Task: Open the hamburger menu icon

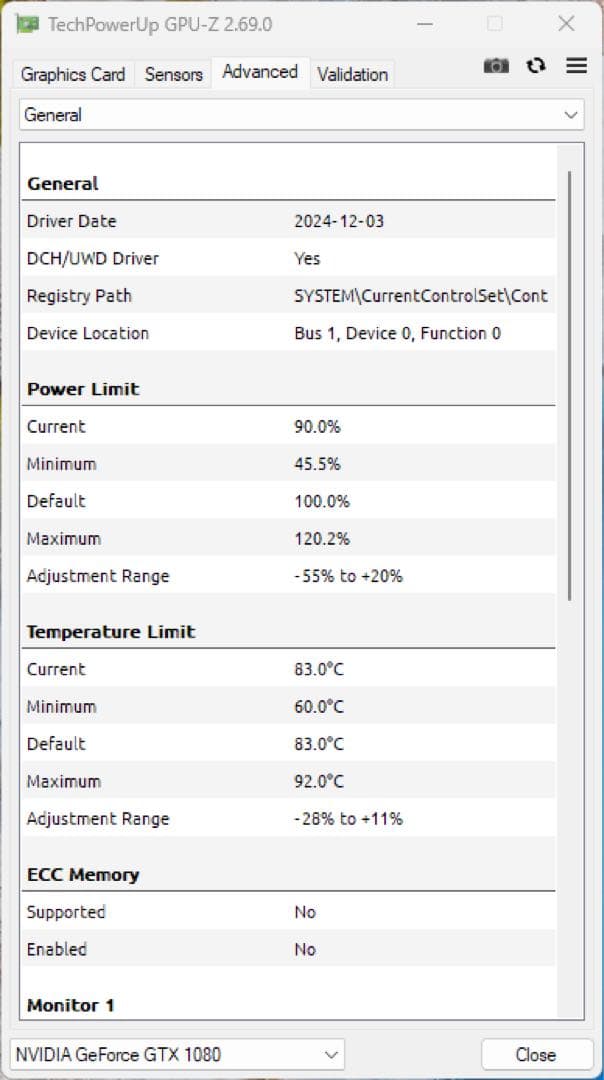Action: 576,65
